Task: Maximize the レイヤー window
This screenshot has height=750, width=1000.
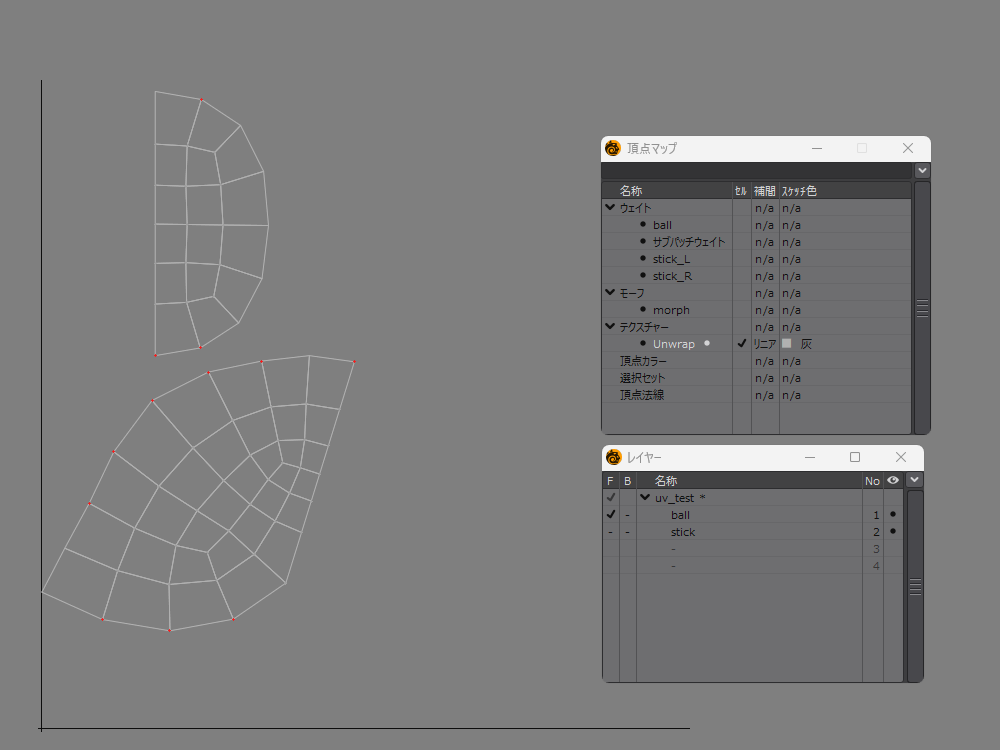Action: [x=855, y=457]
